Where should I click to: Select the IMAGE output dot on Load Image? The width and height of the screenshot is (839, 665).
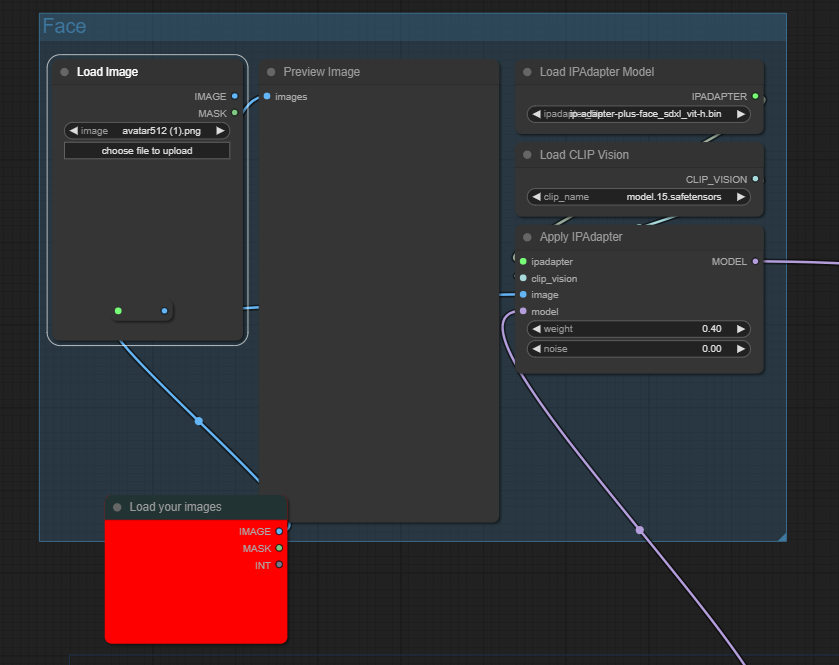pyautogui.click(x=236, y=96)
